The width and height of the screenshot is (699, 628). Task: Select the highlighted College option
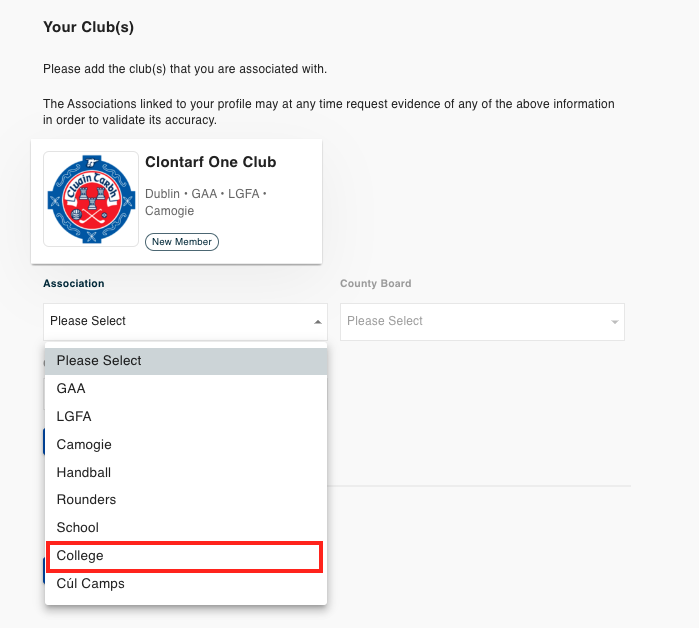pos(185,556)
